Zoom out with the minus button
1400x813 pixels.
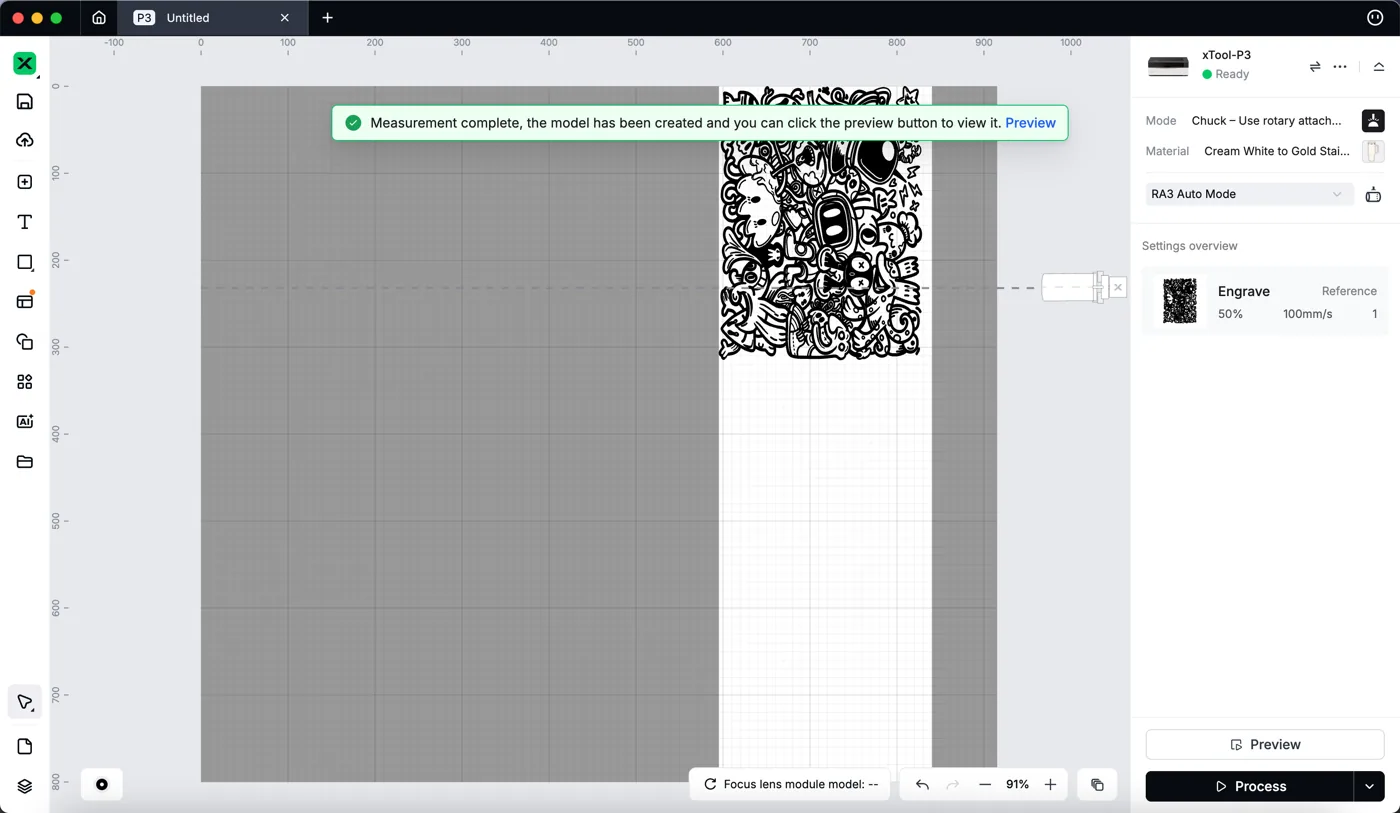985,784
